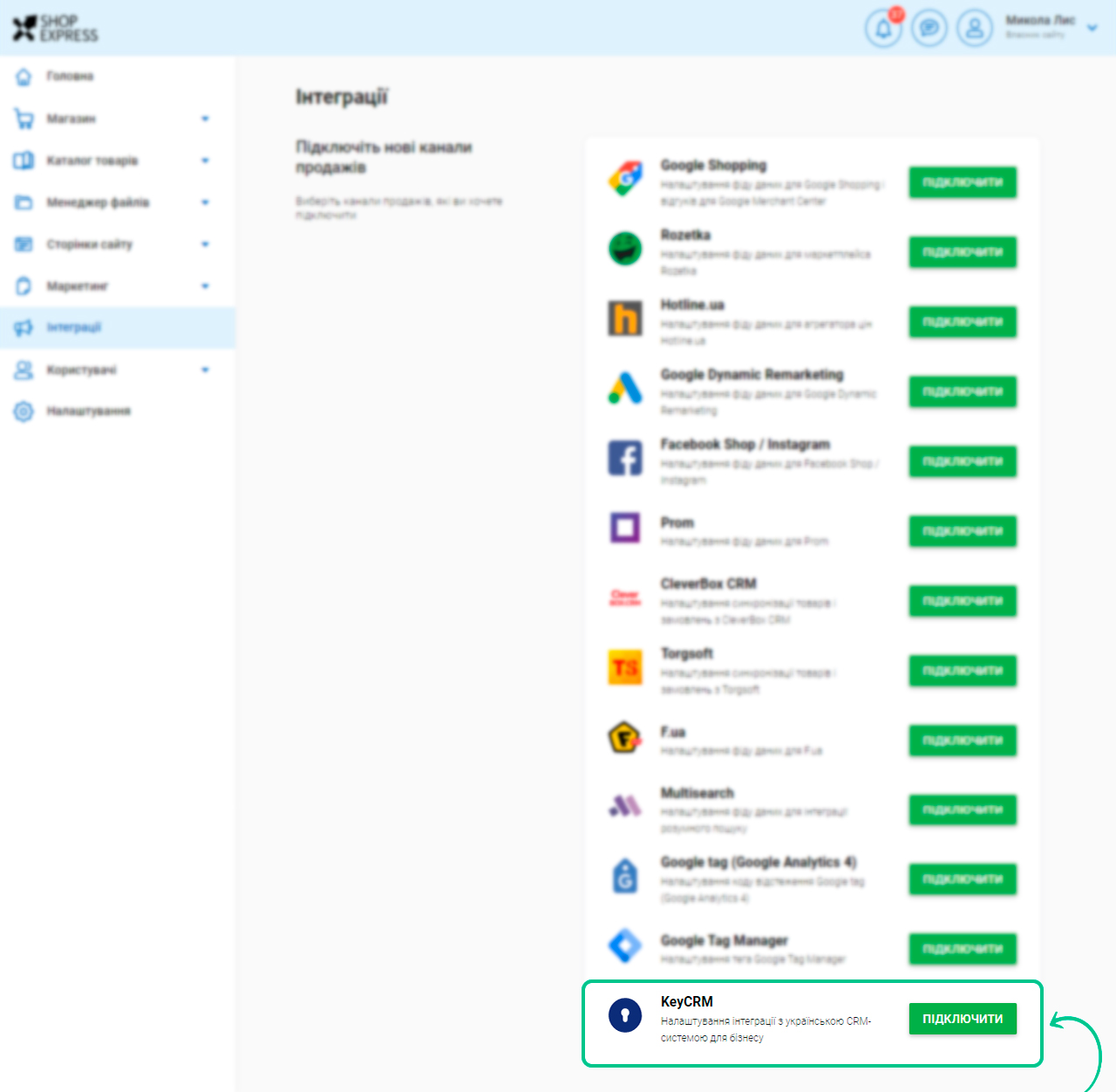Click the Torgsoft TS logo
Viewport: 1116px width, 1092px height.
click(x=625, y=667)
